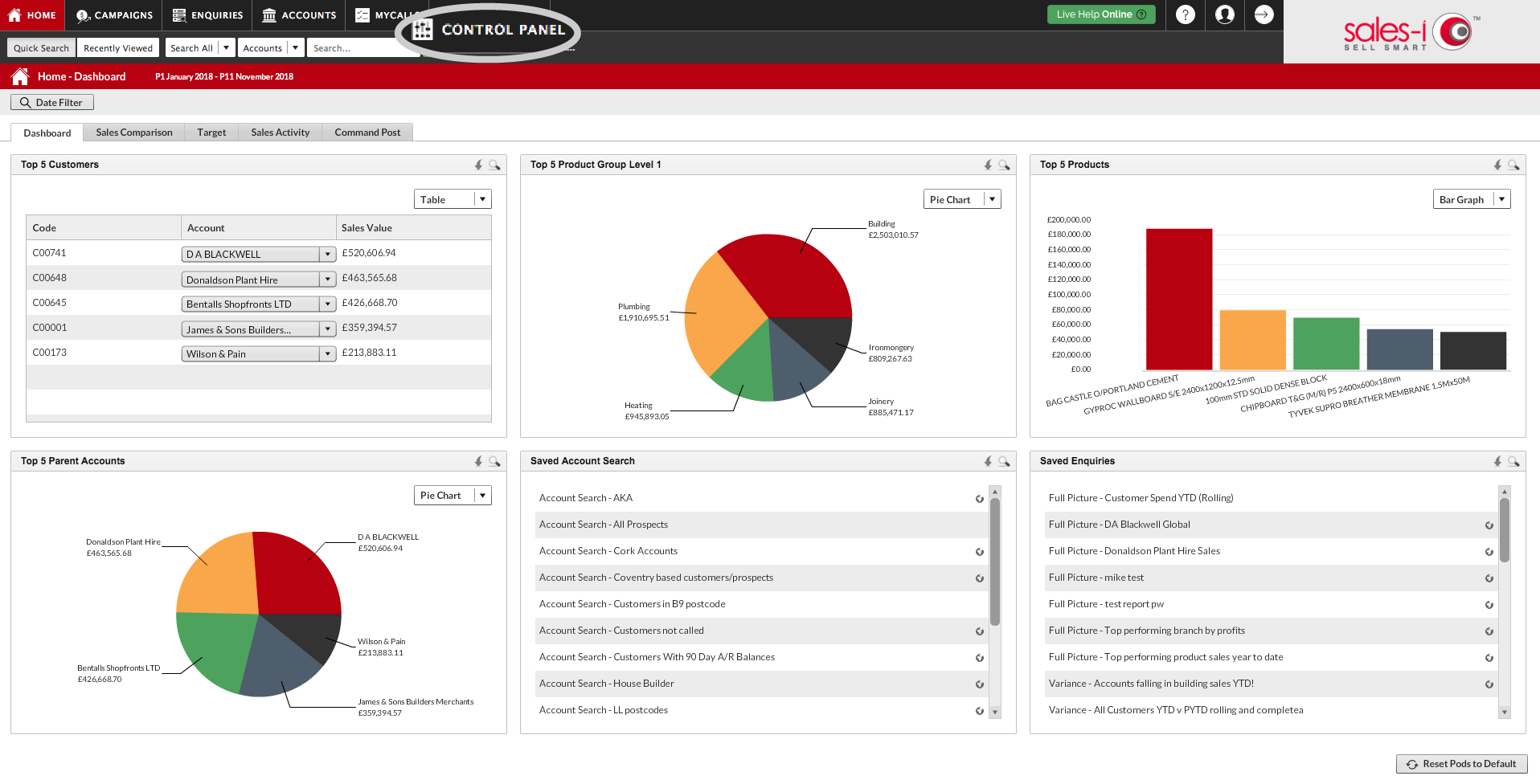Run DA Blackwell Global enquiry icon

[x=1489, y=525]
